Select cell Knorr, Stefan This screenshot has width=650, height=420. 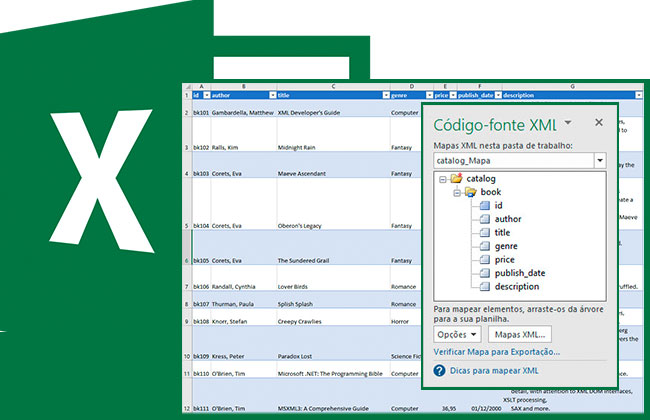(243, 317)
